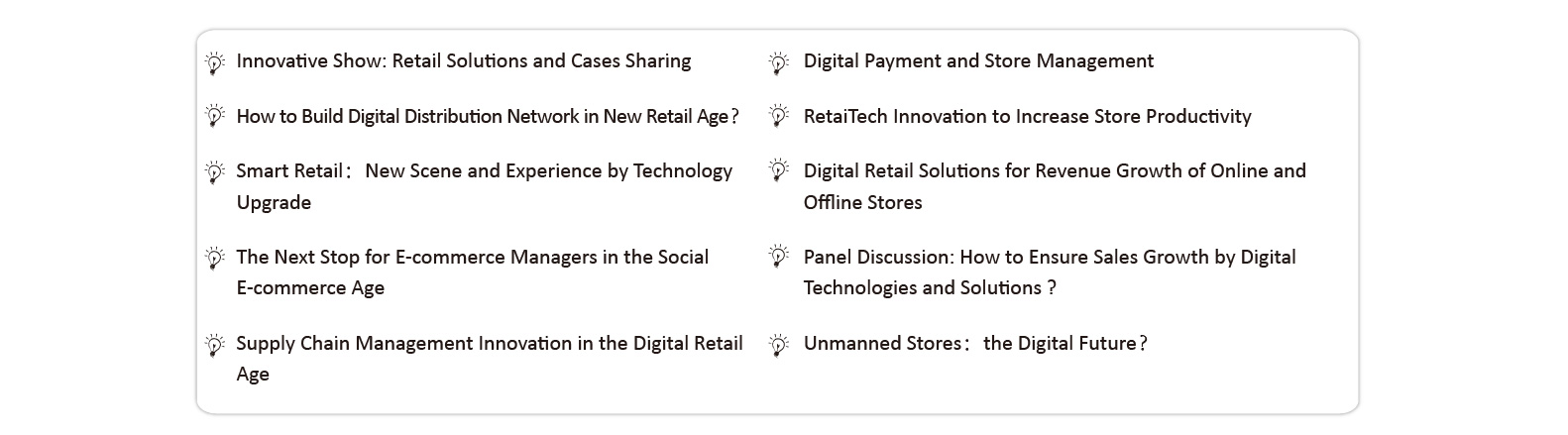Open Unmanned Stores: the Digital Future
The height and width of the screenshot is (435, 1568).
pos(975,344)
